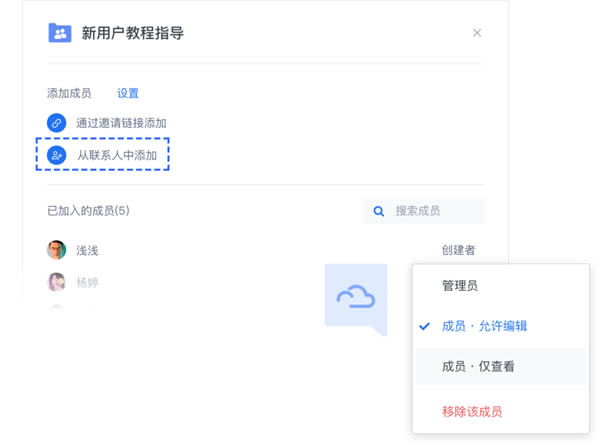
Task: Click the blue cloud bubble icon
Action: 355,296
